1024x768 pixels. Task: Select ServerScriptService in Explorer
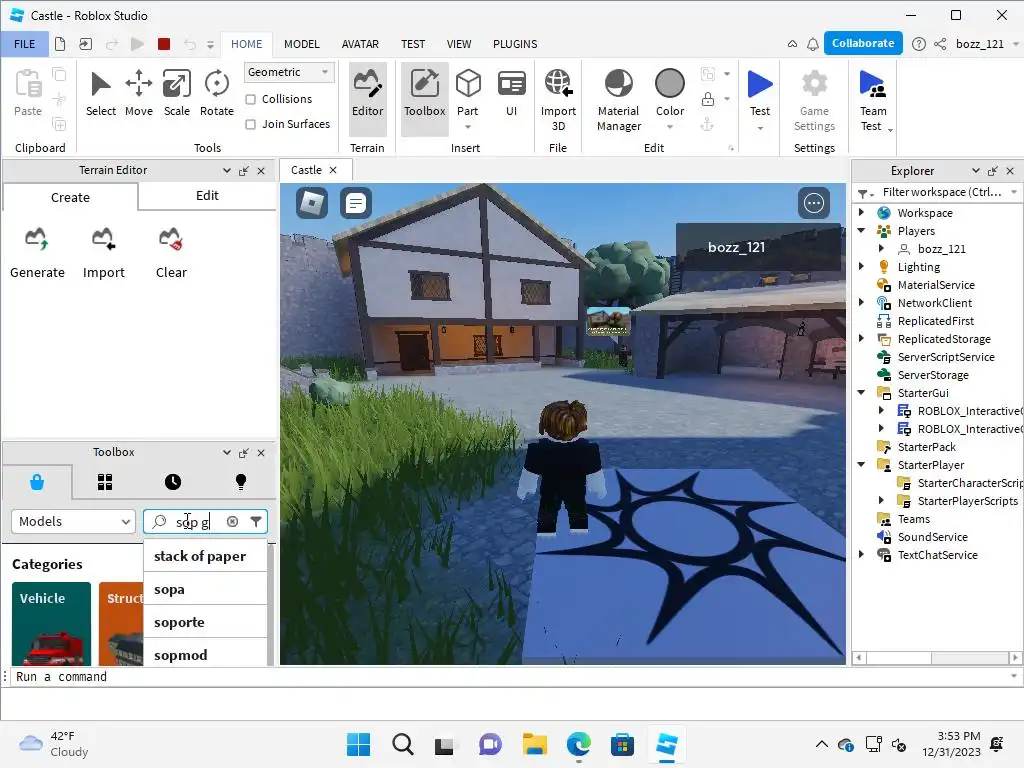(x=945, y=357)
